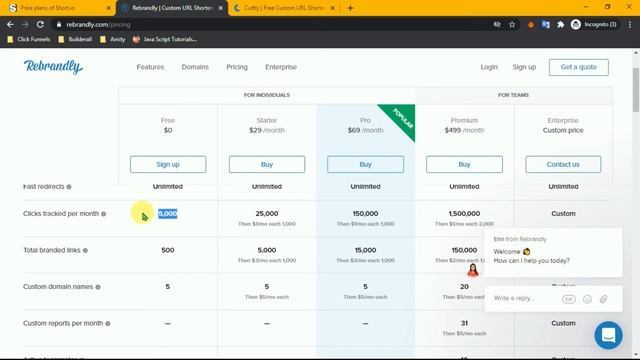Reload the Rebrandly pricing page
The width and height of the screenshot is (640, 360).
pos(40,24)
